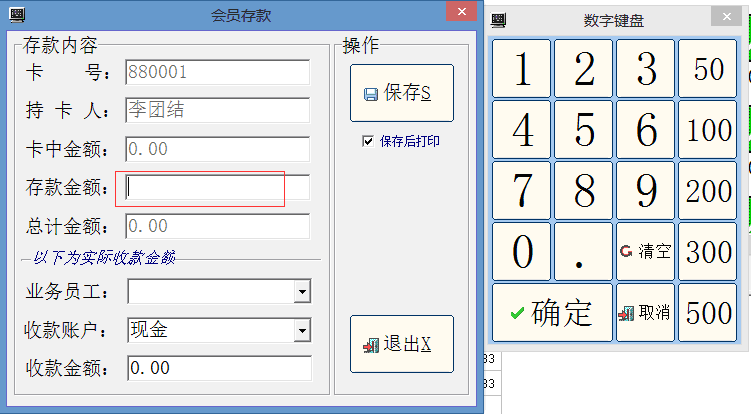Click the 收款金额 input field

pos(219,368)
